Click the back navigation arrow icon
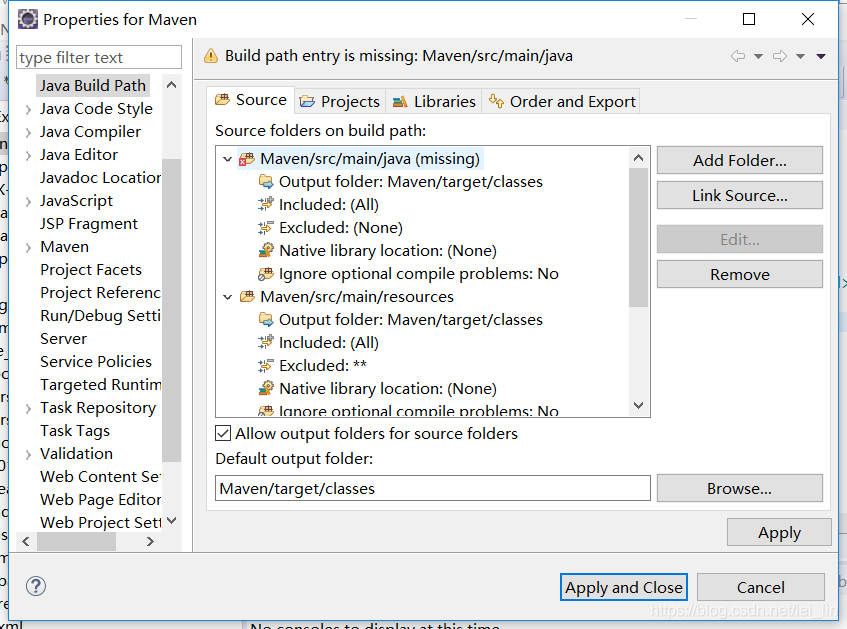Screen dimensions: 847x629 [737, 56]
